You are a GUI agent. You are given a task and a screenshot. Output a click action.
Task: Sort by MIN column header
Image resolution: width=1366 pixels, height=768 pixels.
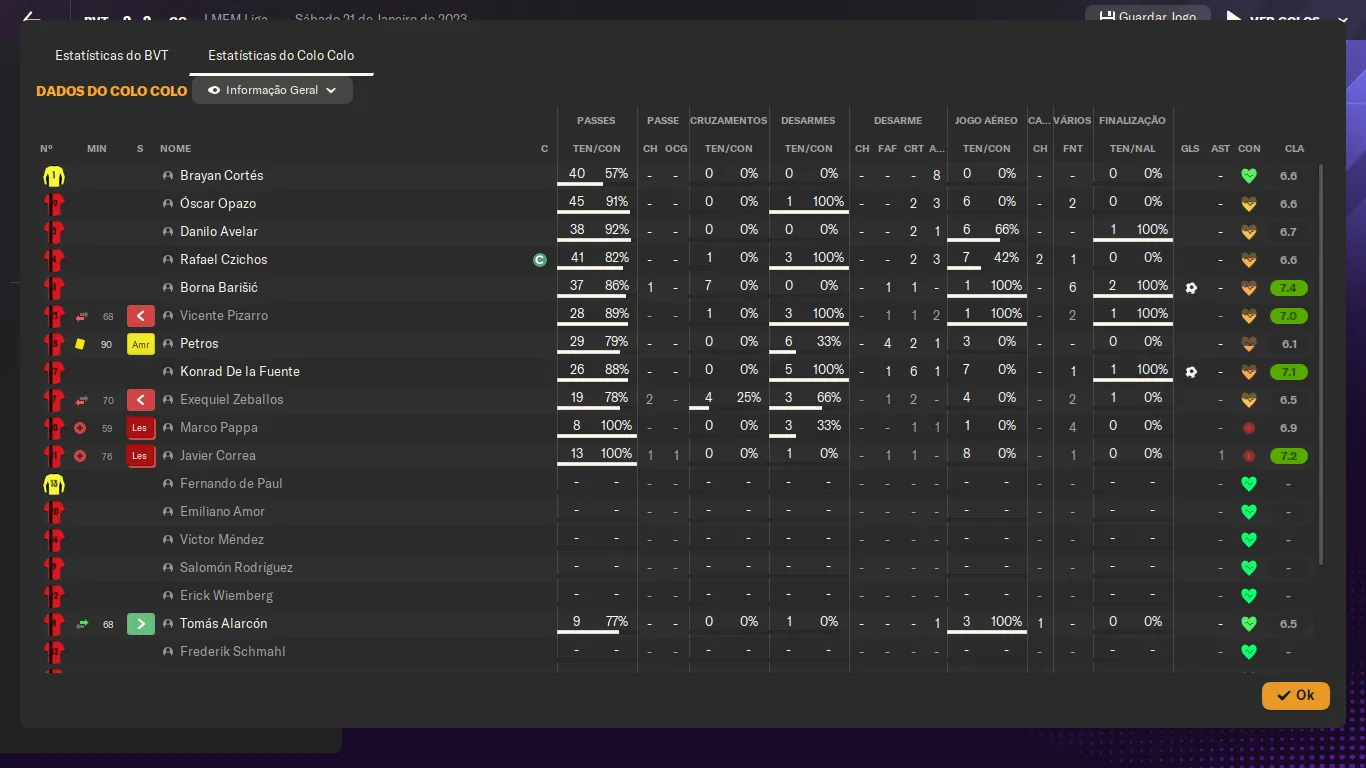[96, 149]
